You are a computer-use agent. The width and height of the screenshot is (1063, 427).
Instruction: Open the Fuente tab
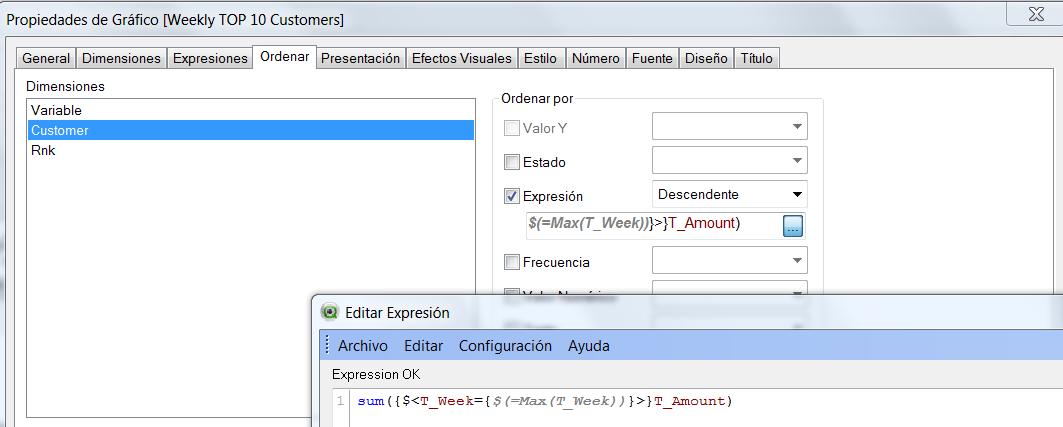pos(652,58)
